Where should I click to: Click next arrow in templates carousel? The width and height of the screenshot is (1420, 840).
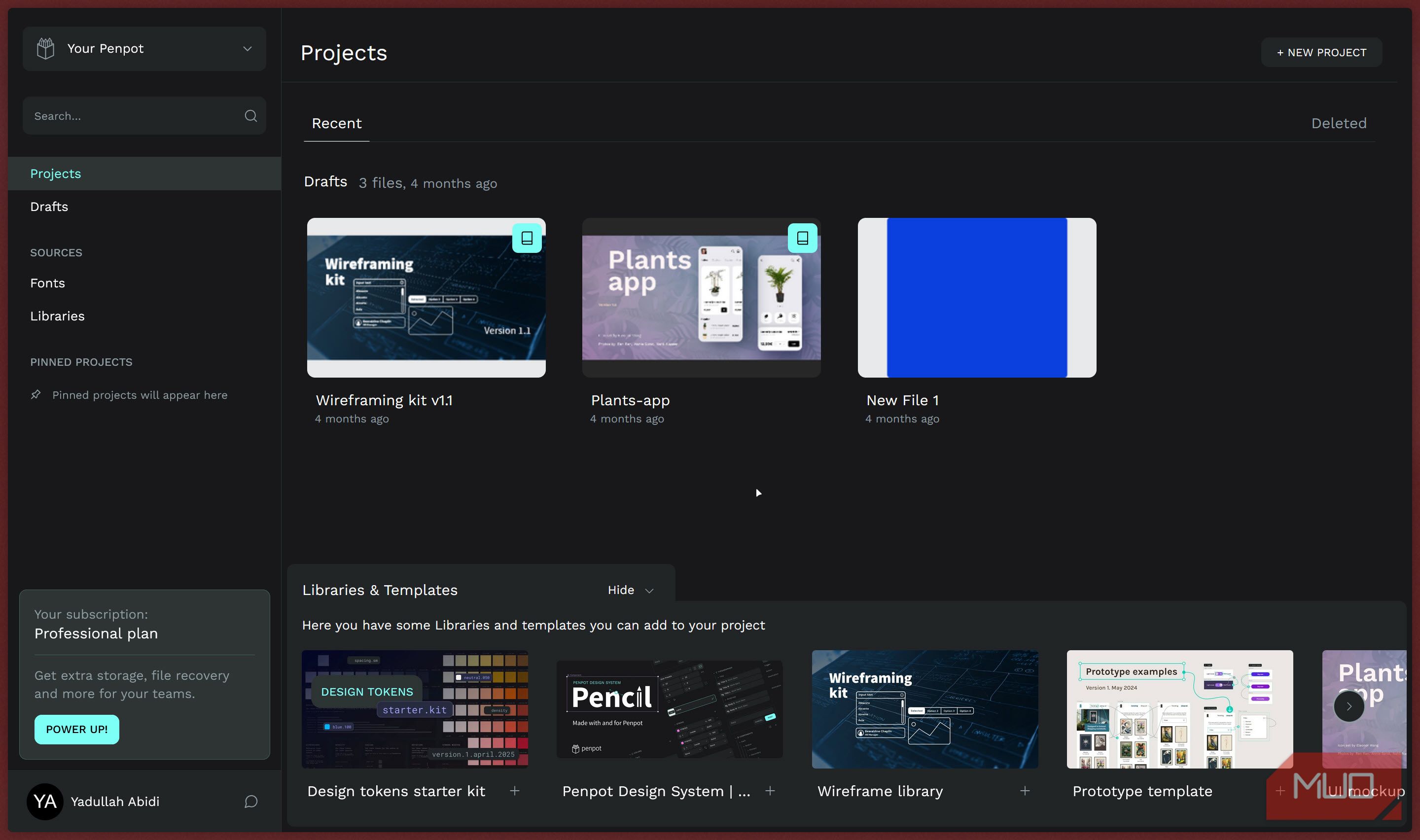click(x=1349, y=706)
